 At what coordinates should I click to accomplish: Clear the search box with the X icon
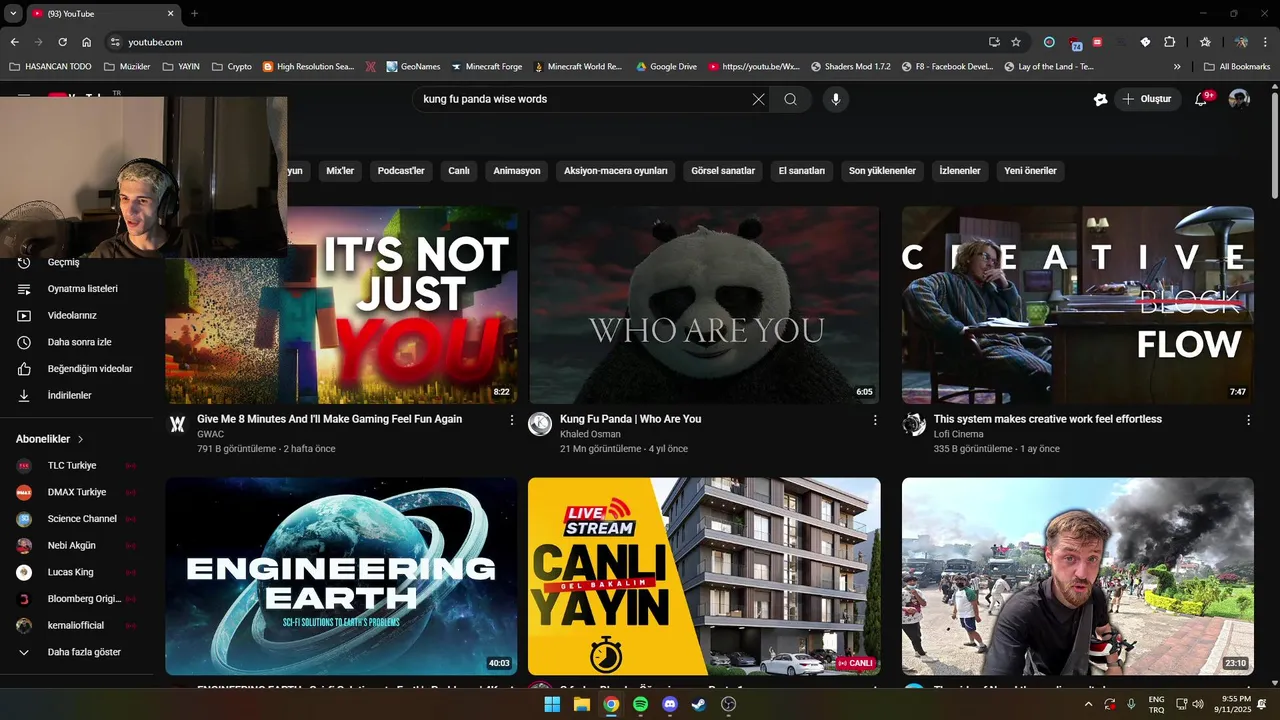point(758,99)
